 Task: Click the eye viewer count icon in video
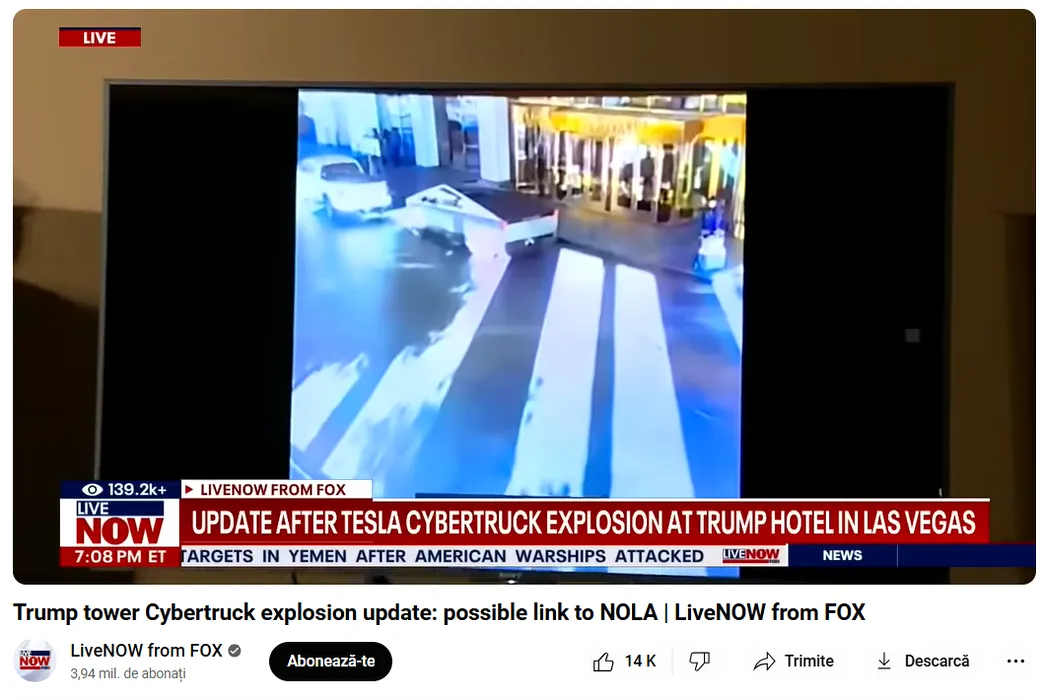click(92, 490)
